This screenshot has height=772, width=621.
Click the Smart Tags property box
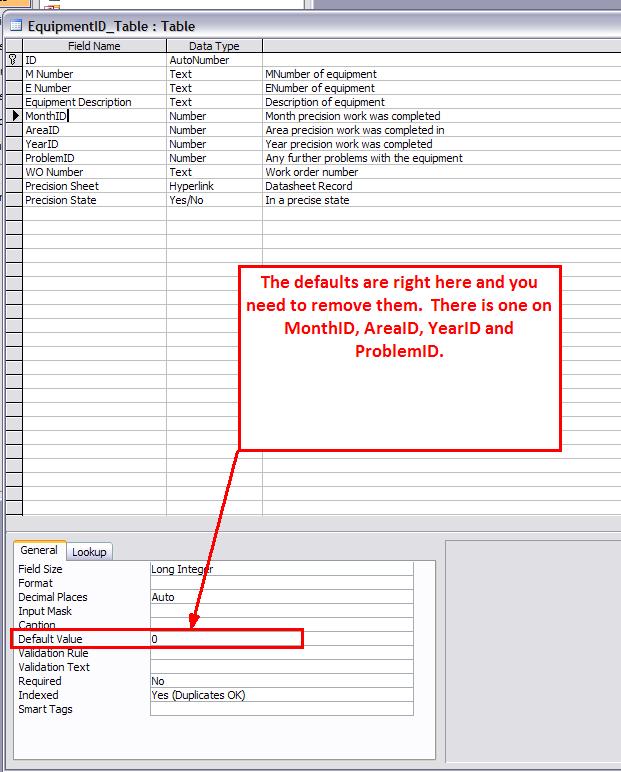[x=282, y=709]
